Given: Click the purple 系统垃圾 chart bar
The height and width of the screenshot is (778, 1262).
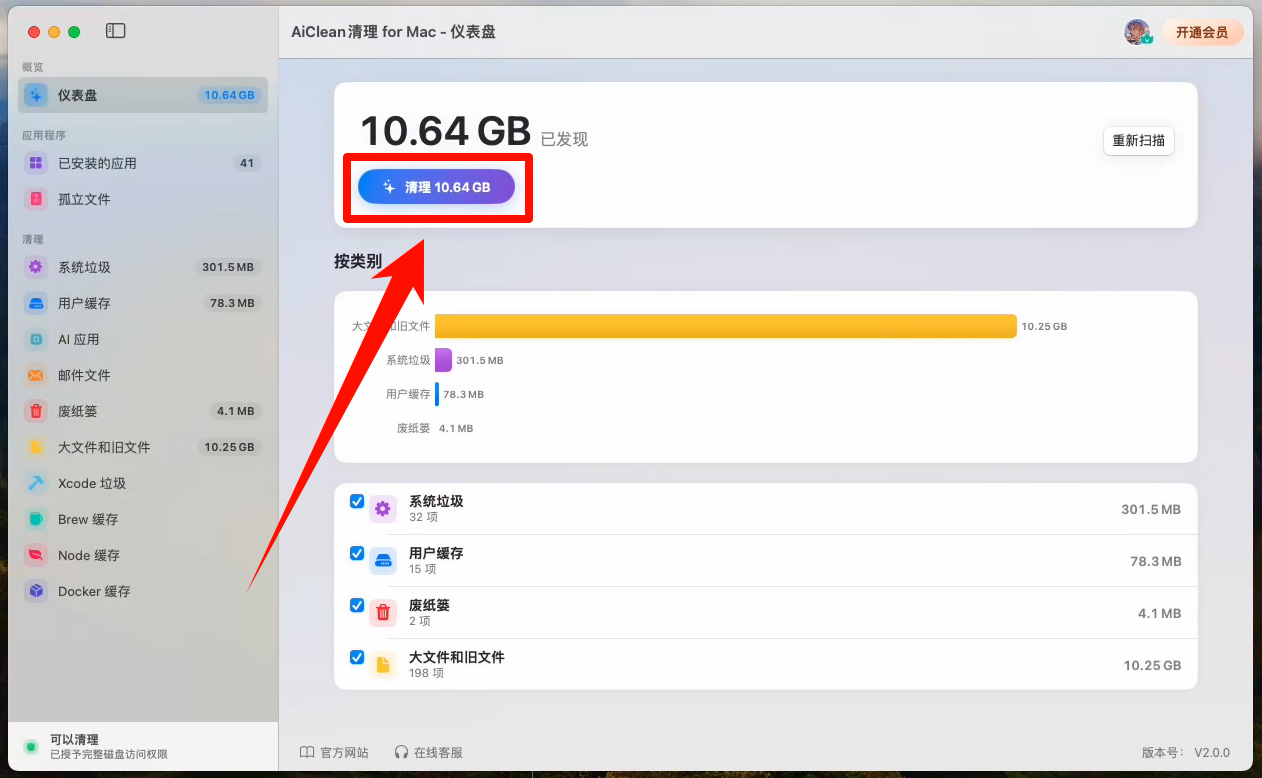Looking at the screenshot, I should coord(443,360).
